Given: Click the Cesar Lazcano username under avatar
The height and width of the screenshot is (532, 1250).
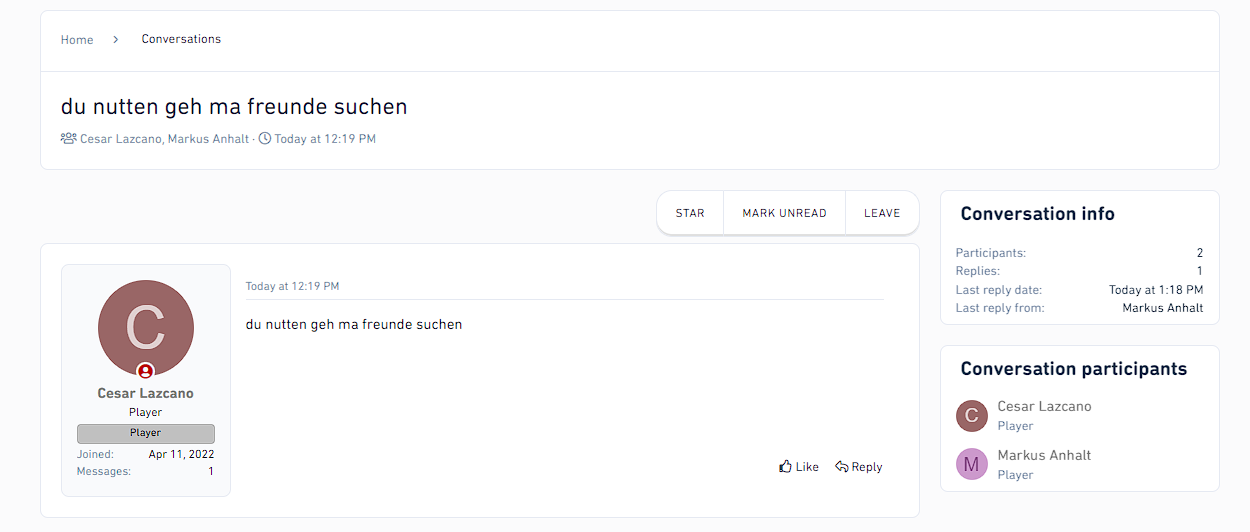Looking at the screenshot, I should (x=146, y=393).
